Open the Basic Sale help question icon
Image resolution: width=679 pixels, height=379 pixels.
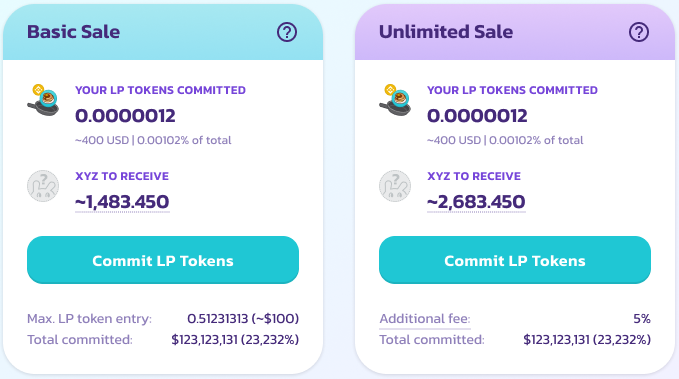pyautogui.click(x=287, y=32)
